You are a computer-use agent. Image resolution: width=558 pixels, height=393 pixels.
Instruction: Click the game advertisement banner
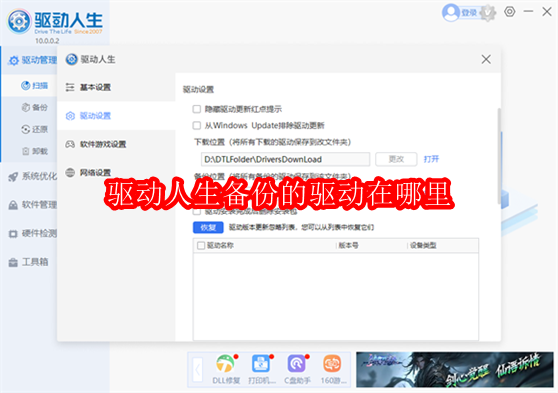(x=455, y=370)
